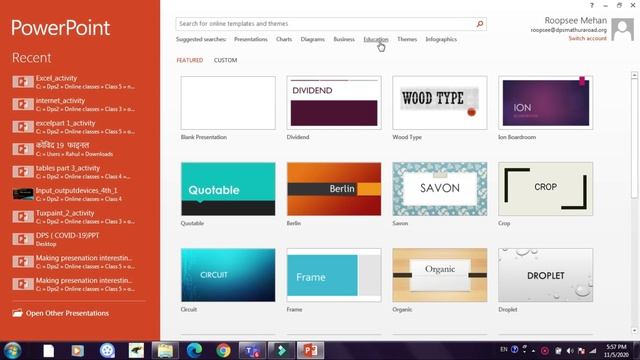The image size is (640, 360).
Task: Open Microsoft Edge from the taskbar
Action: (194, 351)
